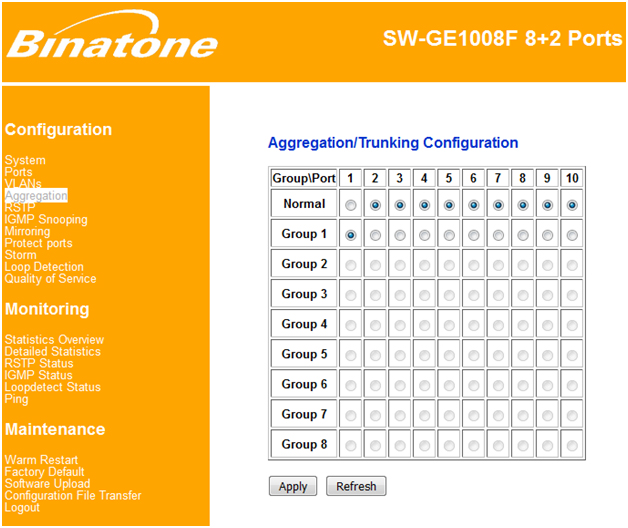Image resolution: width=628 pixels, height=528 pixels.
Task: Navigate to Mirroring settings
Action: (x=27, y=232)
